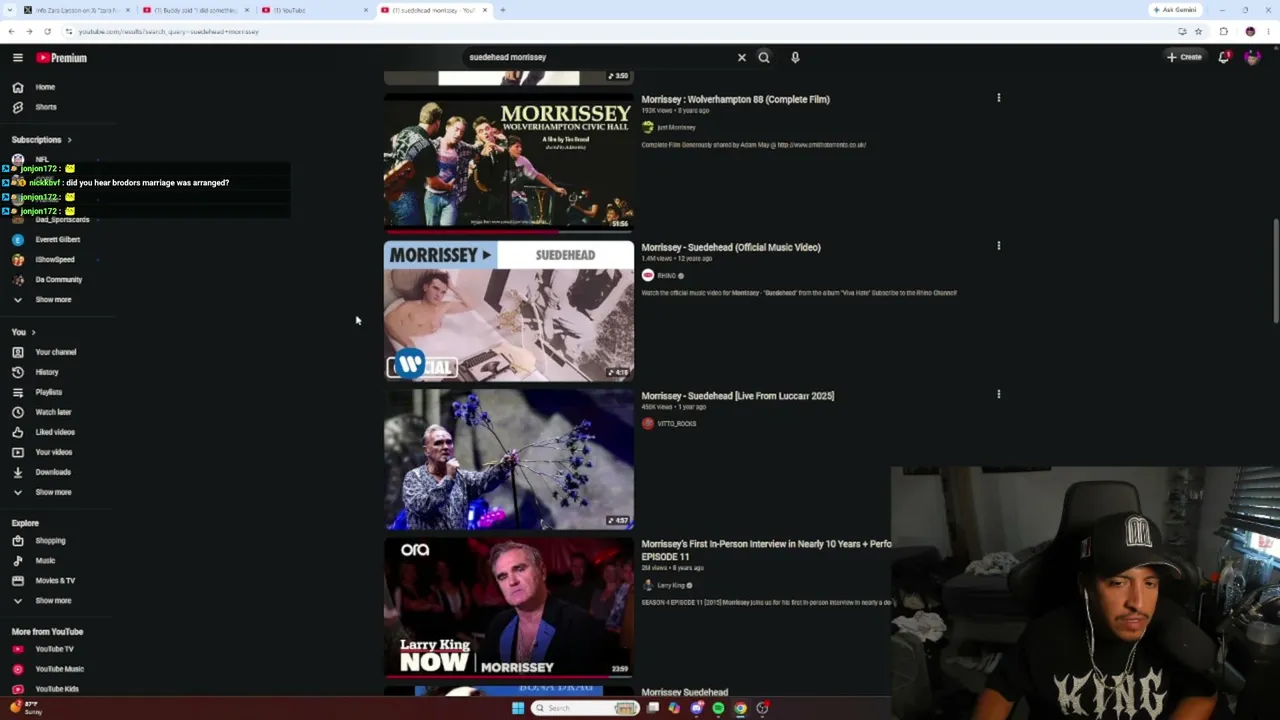Image resolution: width=1280 pixels, height=720 pixels.
Task: Browse Movies & TV in Explore
Action: point(55,581)
